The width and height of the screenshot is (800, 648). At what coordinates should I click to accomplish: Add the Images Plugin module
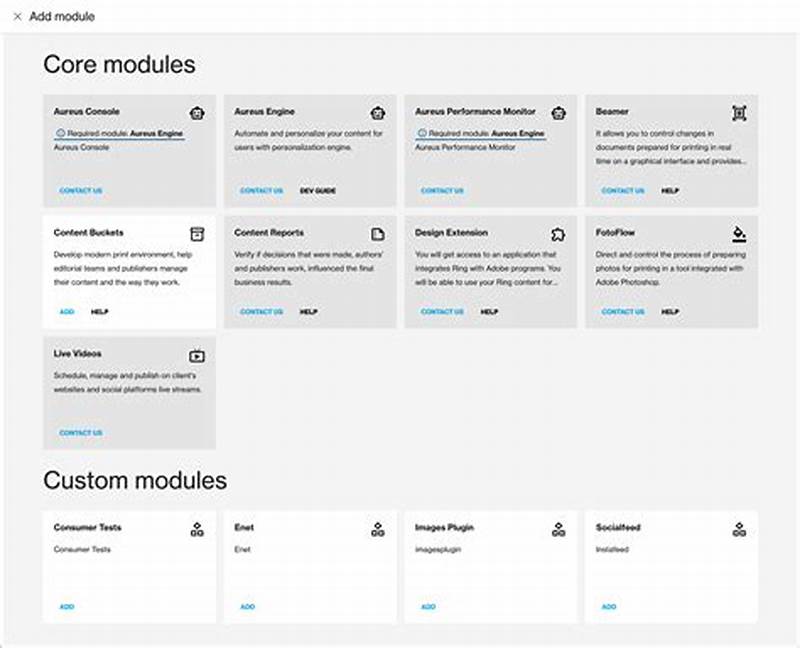point(428,607)
